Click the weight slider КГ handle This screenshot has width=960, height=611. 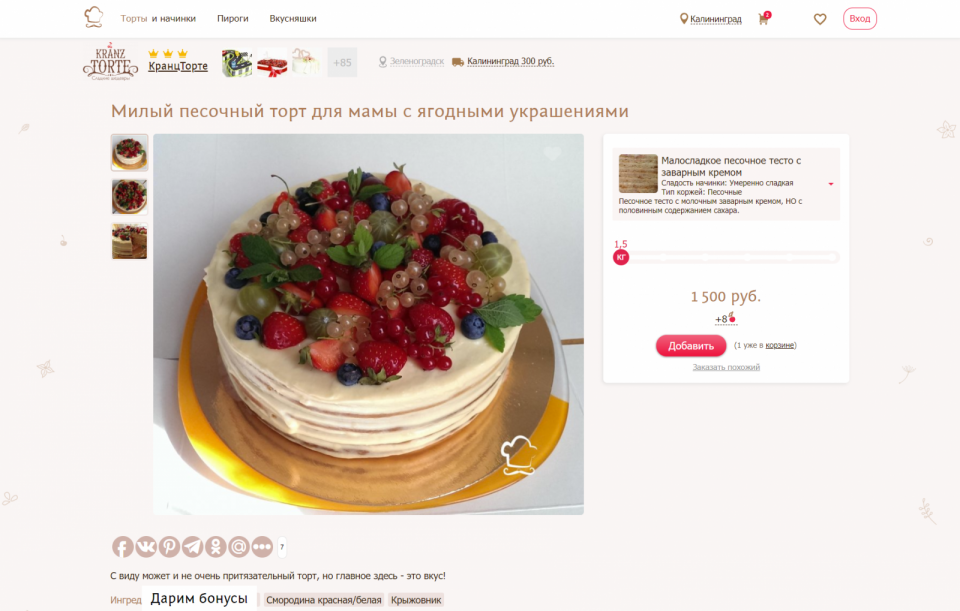[x=621, y=257]
